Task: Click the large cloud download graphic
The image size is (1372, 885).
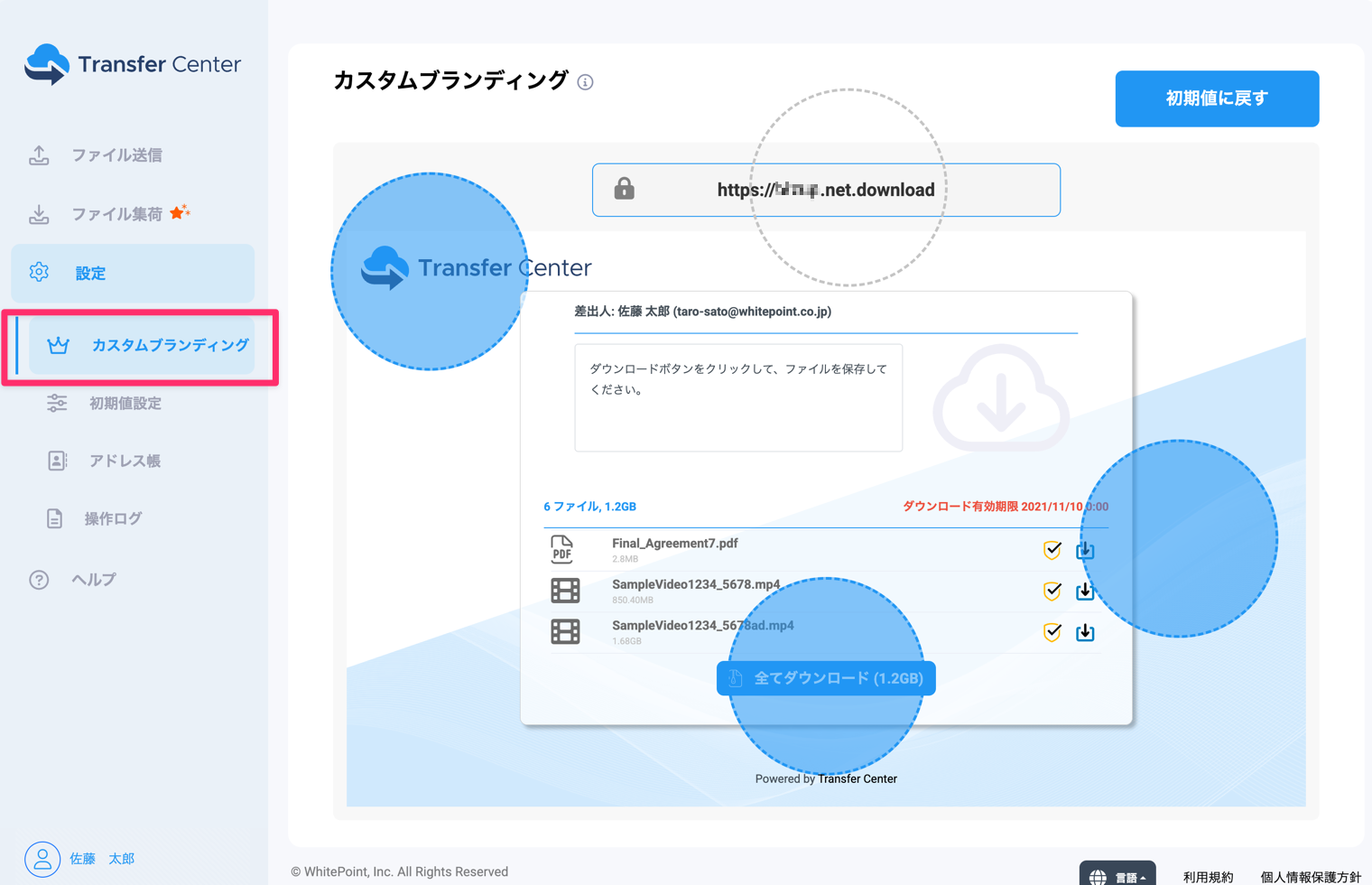Action: pyautogui.click(x=1001, y=398)
